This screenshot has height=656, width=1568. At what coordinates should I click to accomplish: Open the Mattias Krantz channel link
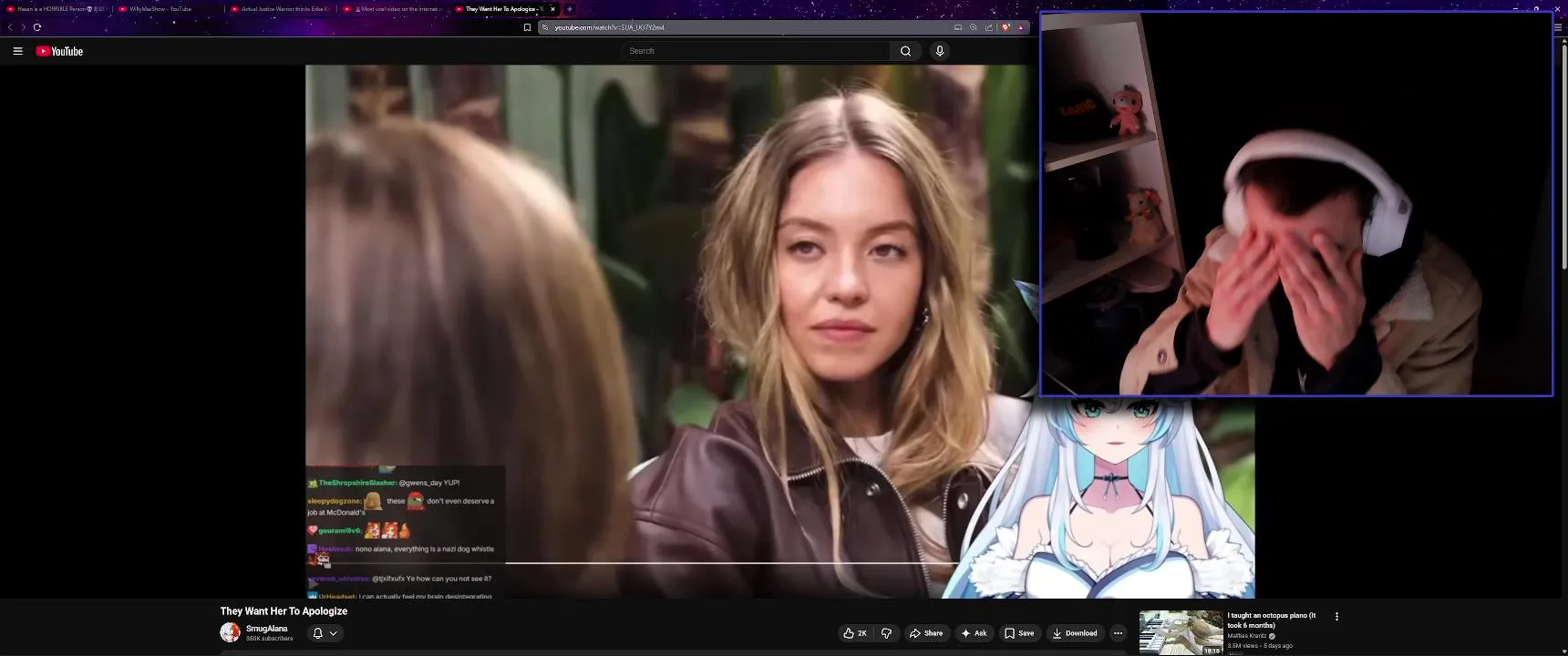pyautogui.click(x=1247, y=636)
